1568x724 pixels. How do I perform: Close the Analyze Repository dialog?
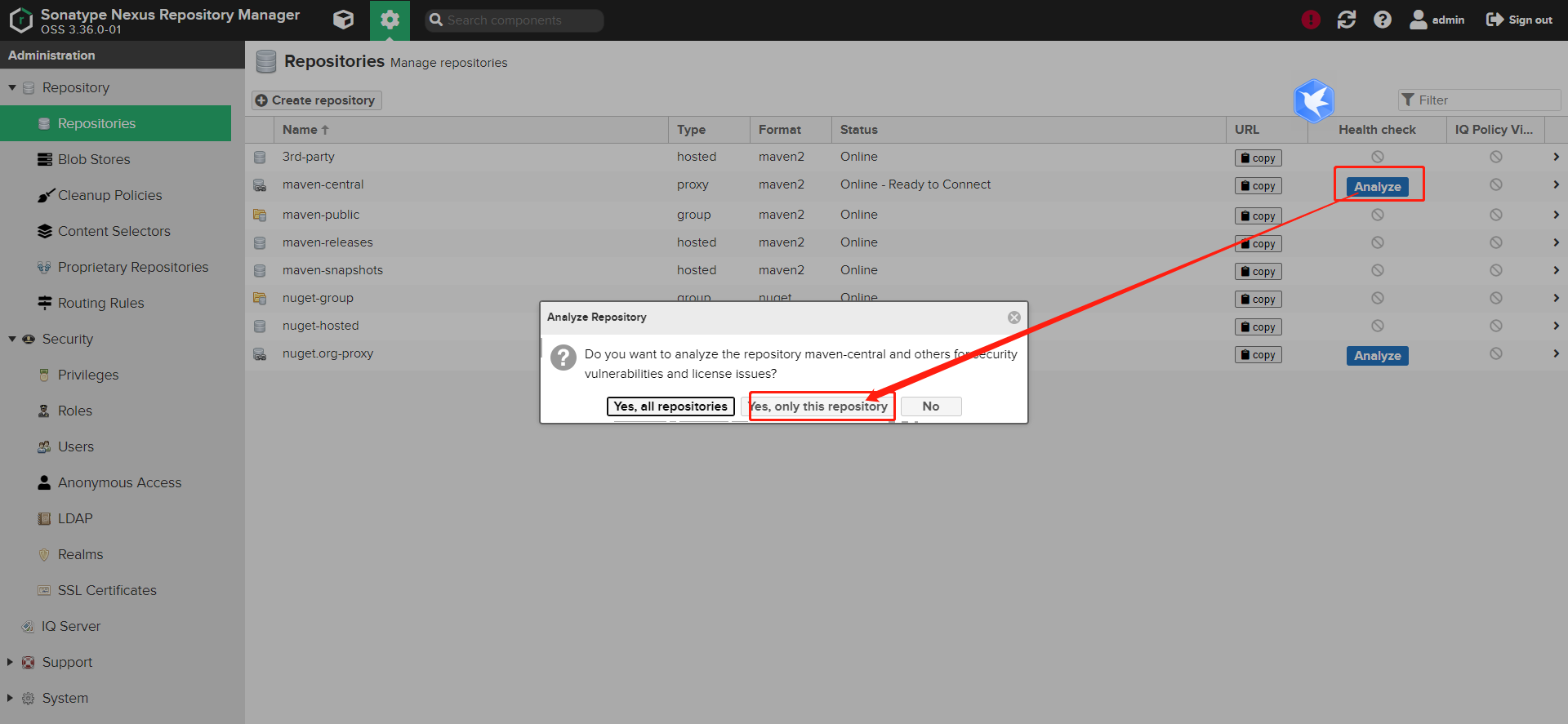point(1013,317)
